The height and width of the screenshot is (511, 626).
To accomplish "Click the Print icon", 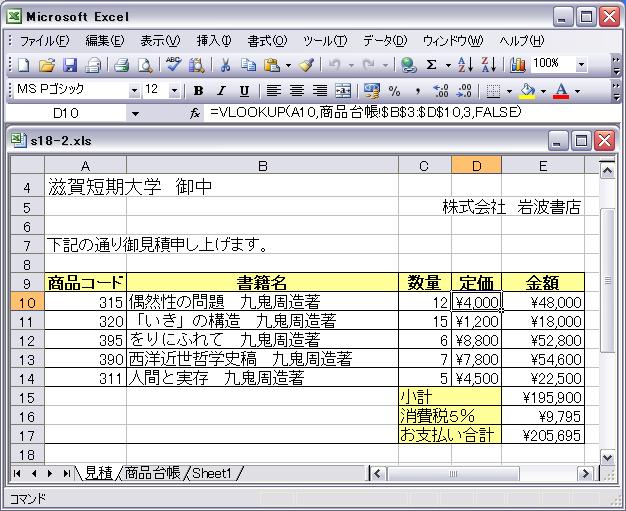I will (122, 65).
